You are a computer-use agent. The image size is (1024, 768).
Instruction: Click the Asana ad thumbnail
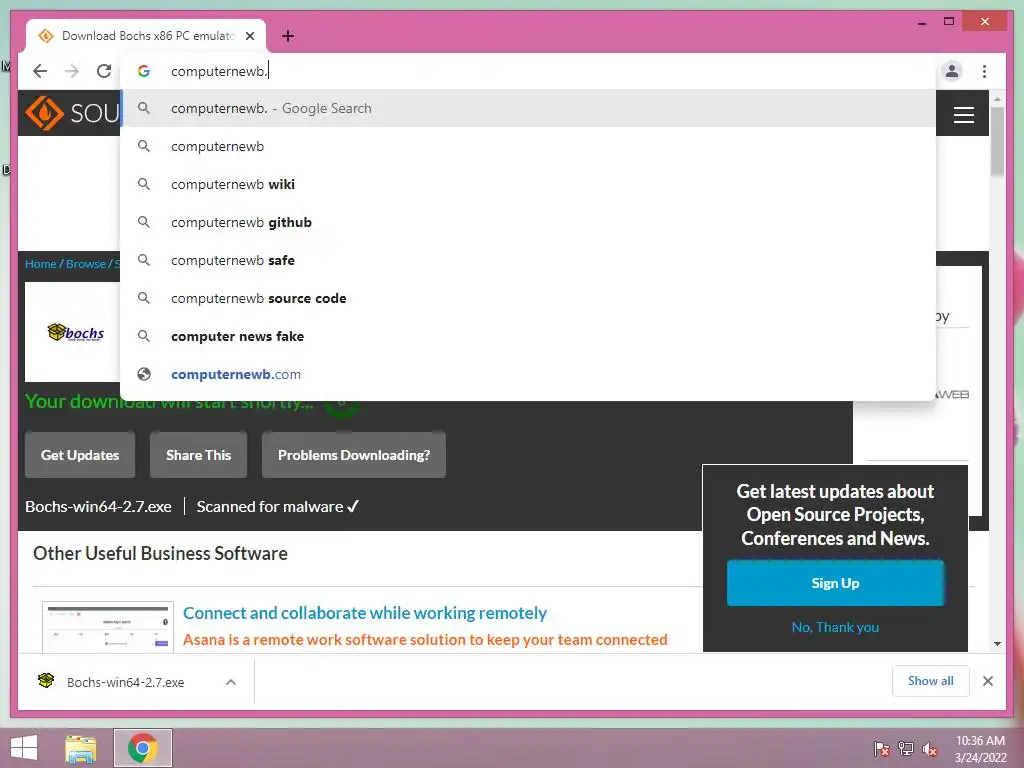(108, 627)
